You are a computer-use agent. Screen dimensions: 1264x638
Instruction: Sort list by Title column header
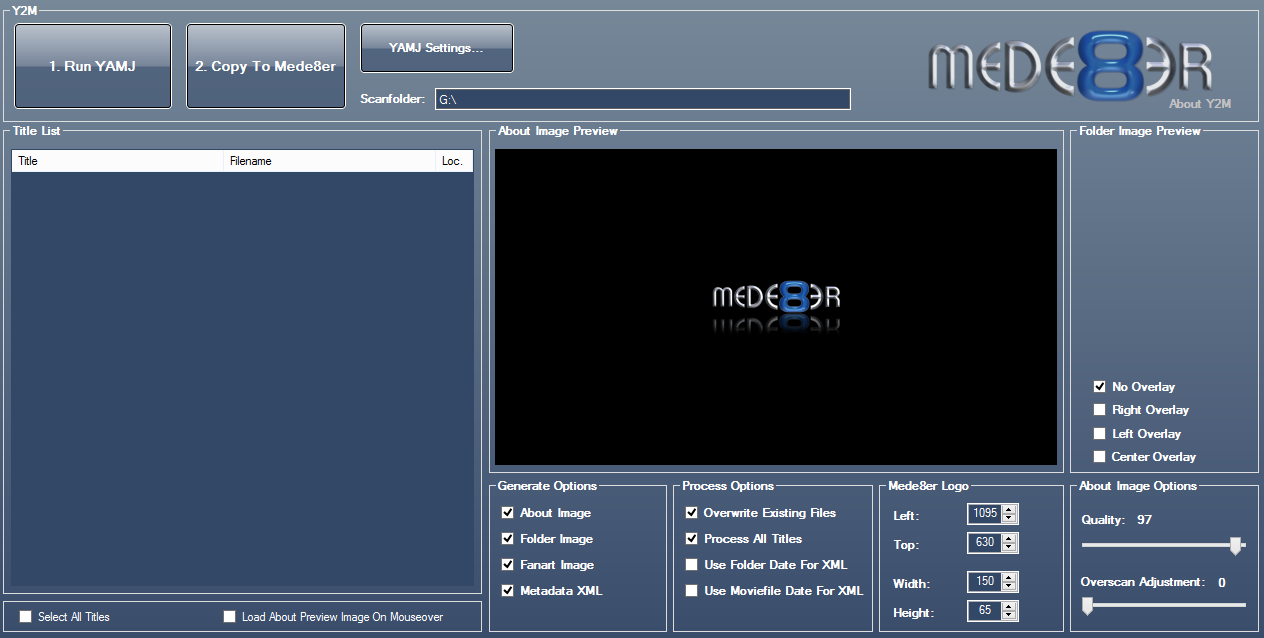[x=117, y=161]
